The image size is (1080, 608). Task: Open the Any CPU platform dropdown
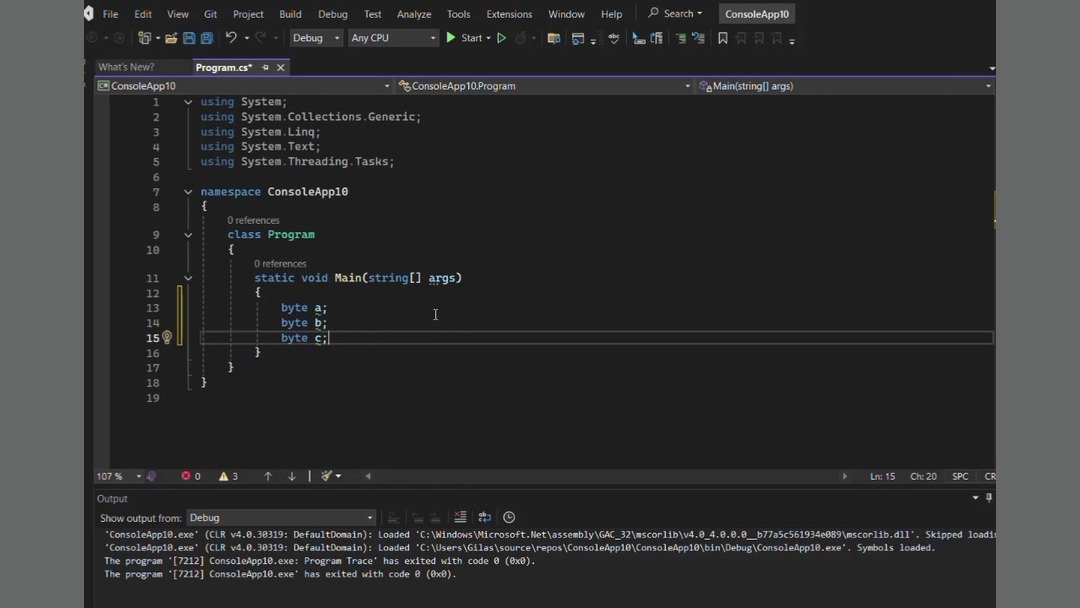point(393,38)
